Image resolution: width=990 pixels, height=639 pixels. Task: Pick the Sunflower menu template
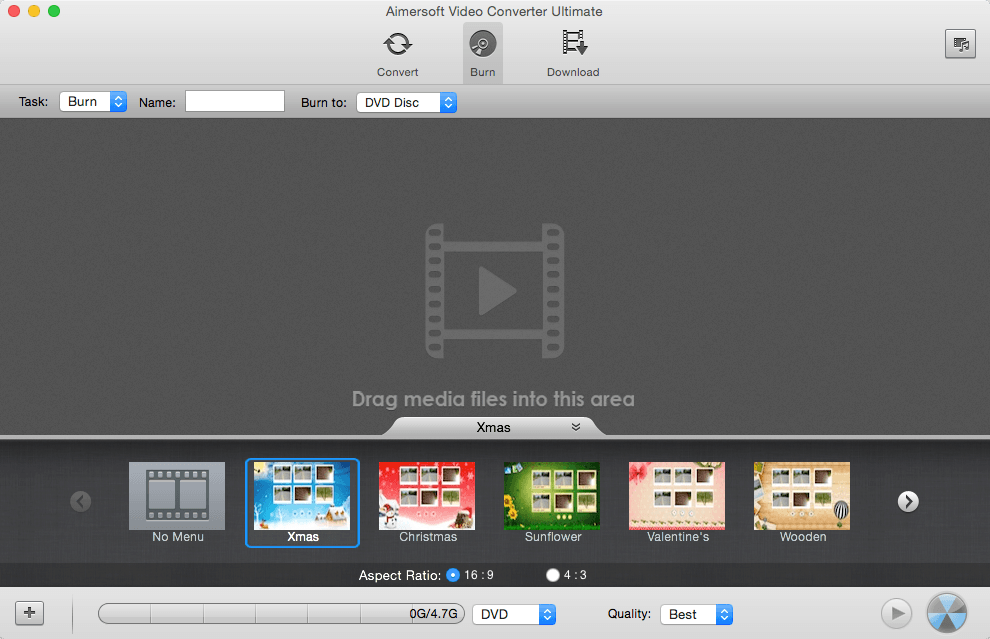click(552, 502)
